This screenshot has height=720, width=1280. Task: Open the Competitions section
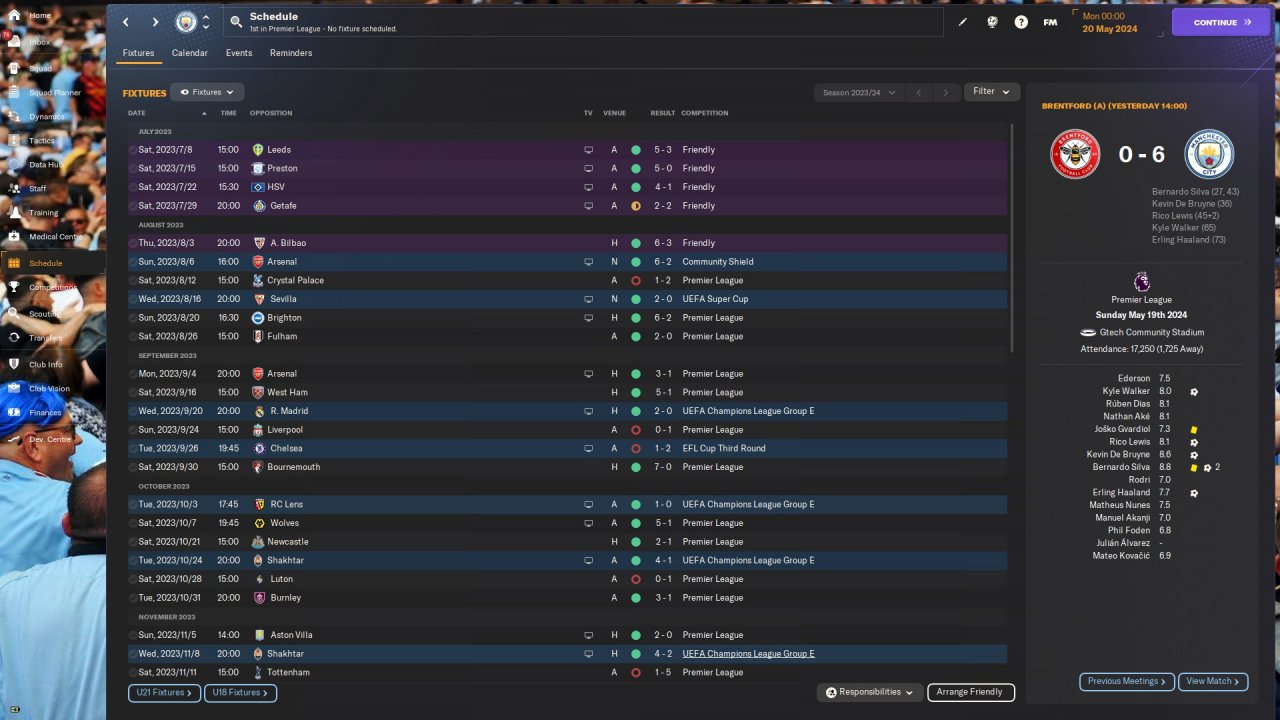52,287
